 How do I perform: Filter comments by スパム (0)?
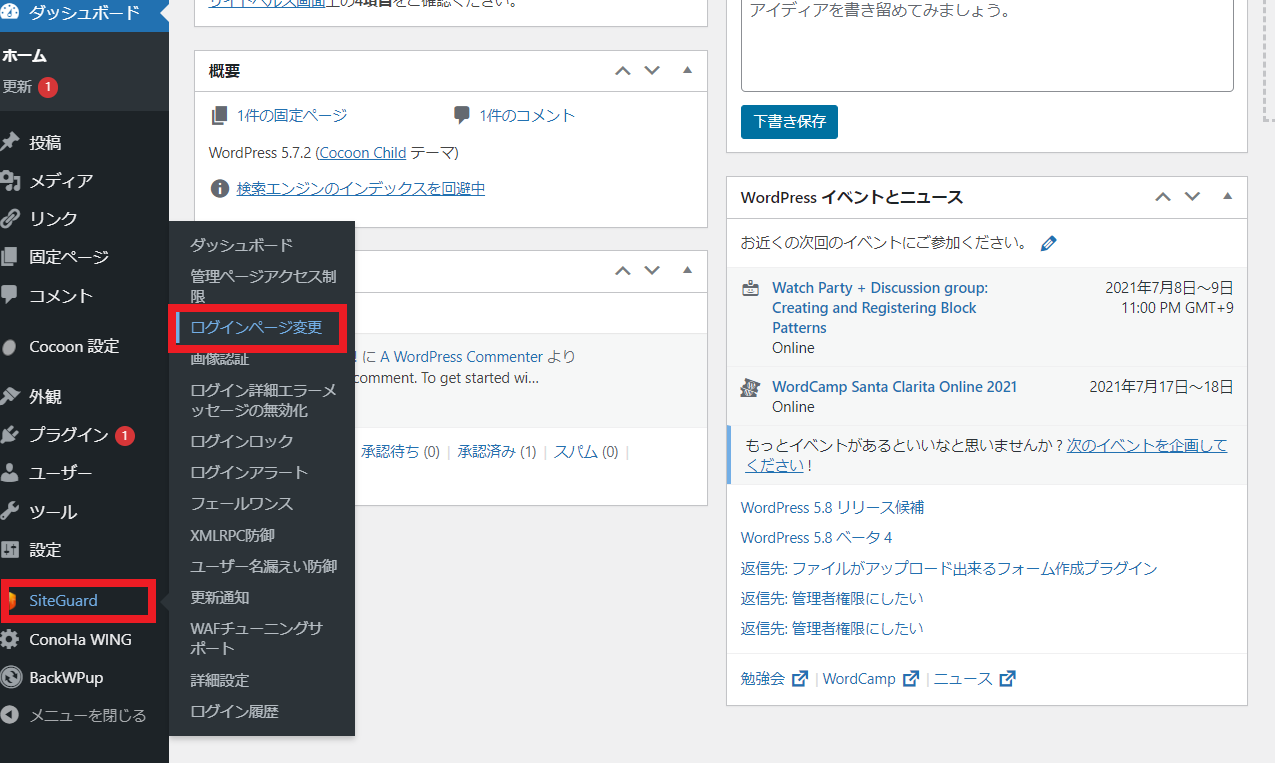[x=586, y=452]
